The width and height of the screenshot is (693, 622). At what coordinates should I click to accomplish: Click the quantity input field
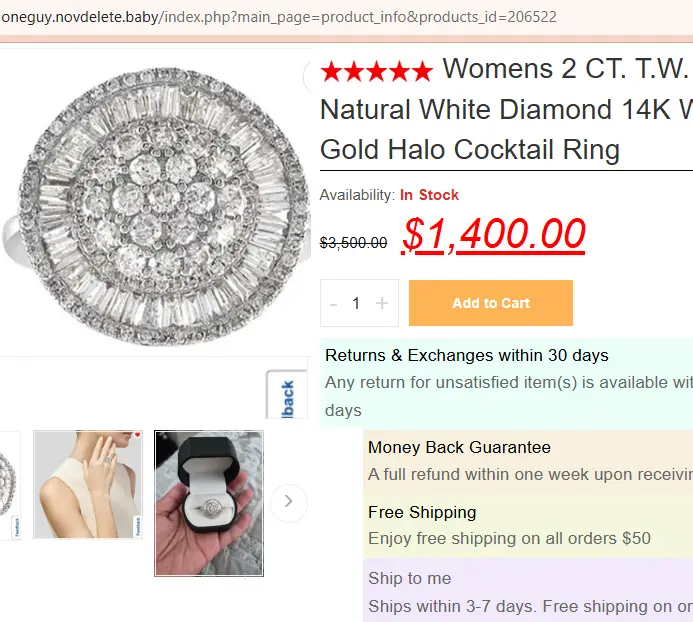point(356,303)
